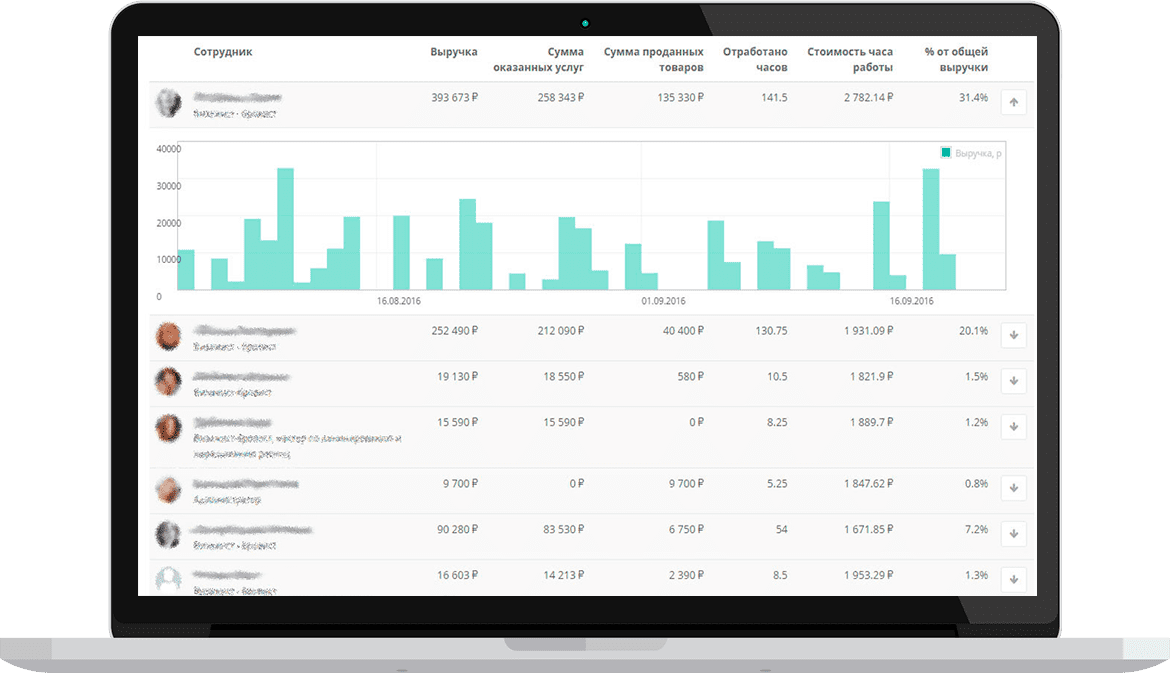The image size is (1170, 673).
Task: Select the 1 671.85 ₽ hourly cost cell
Action: tap(869, 529)
